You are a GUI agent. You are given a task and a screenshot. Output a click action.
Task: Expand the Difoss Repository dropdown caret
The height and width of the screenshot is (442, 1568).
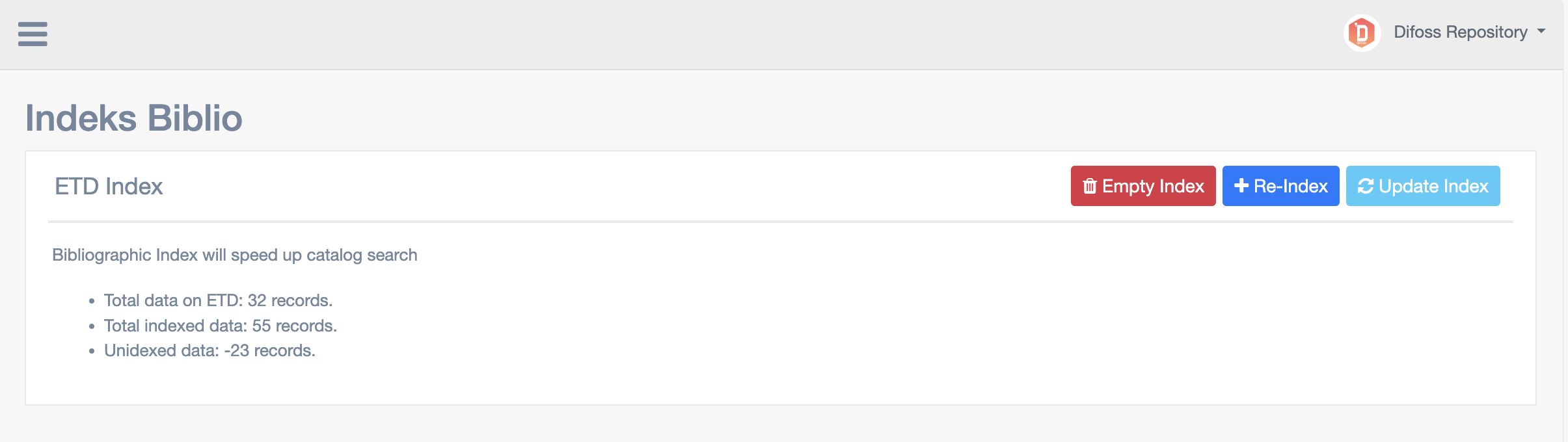(1541, 31)
